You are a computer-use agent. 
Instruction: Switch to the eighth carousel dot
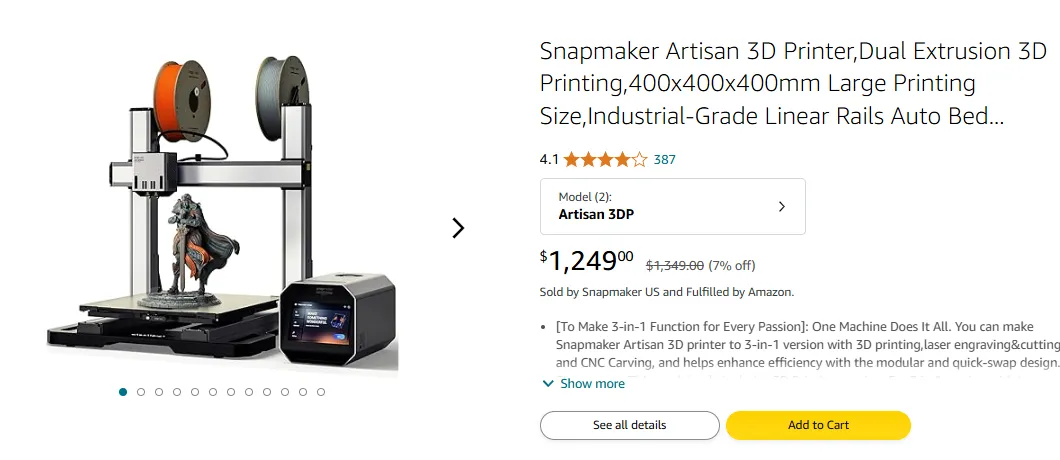coord(249,392)
